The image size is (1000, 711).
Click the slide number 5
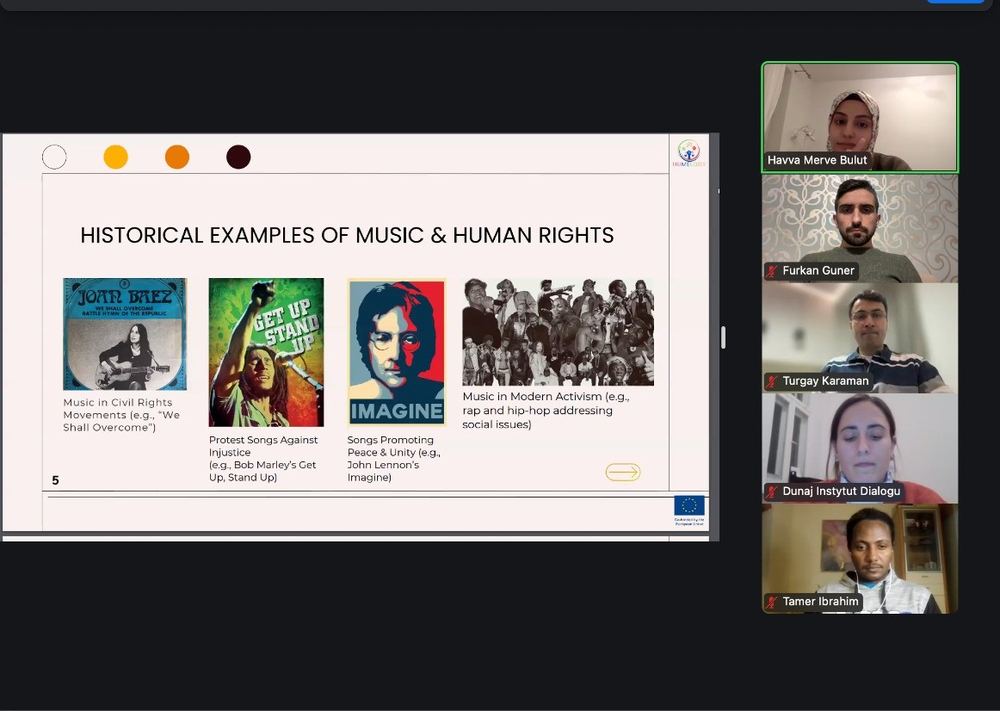pos(55,480)
